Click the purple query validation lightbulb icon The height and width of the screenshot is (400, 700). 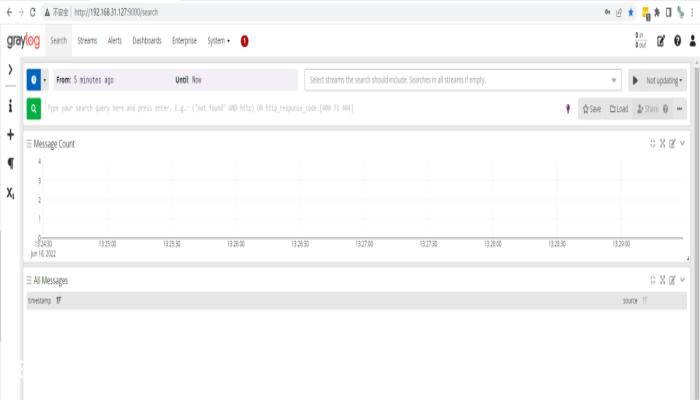[x=568, y=108]
